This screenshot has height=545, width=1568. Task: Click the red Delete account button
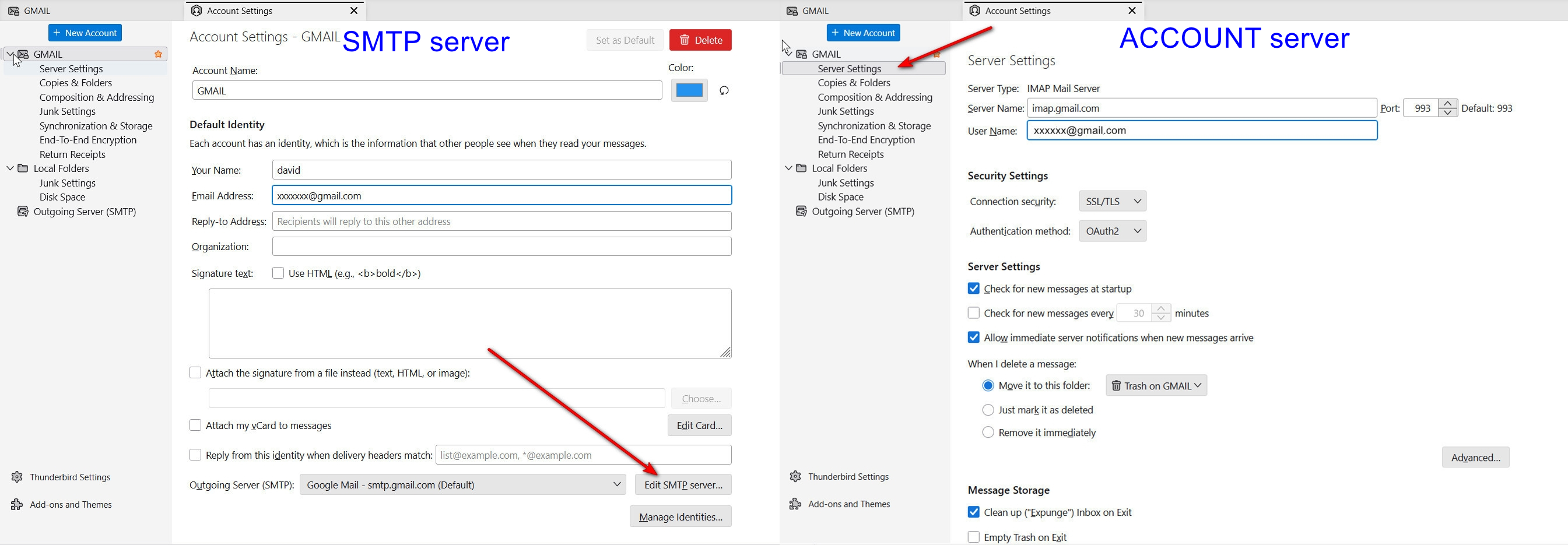[700, 40]
